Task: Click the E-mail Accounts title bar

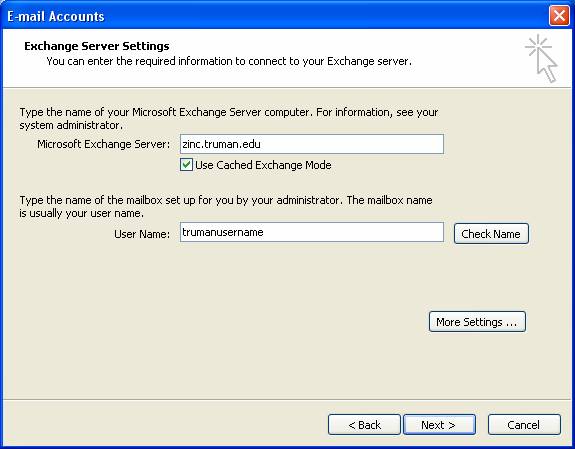Action: tap(275, 16)
